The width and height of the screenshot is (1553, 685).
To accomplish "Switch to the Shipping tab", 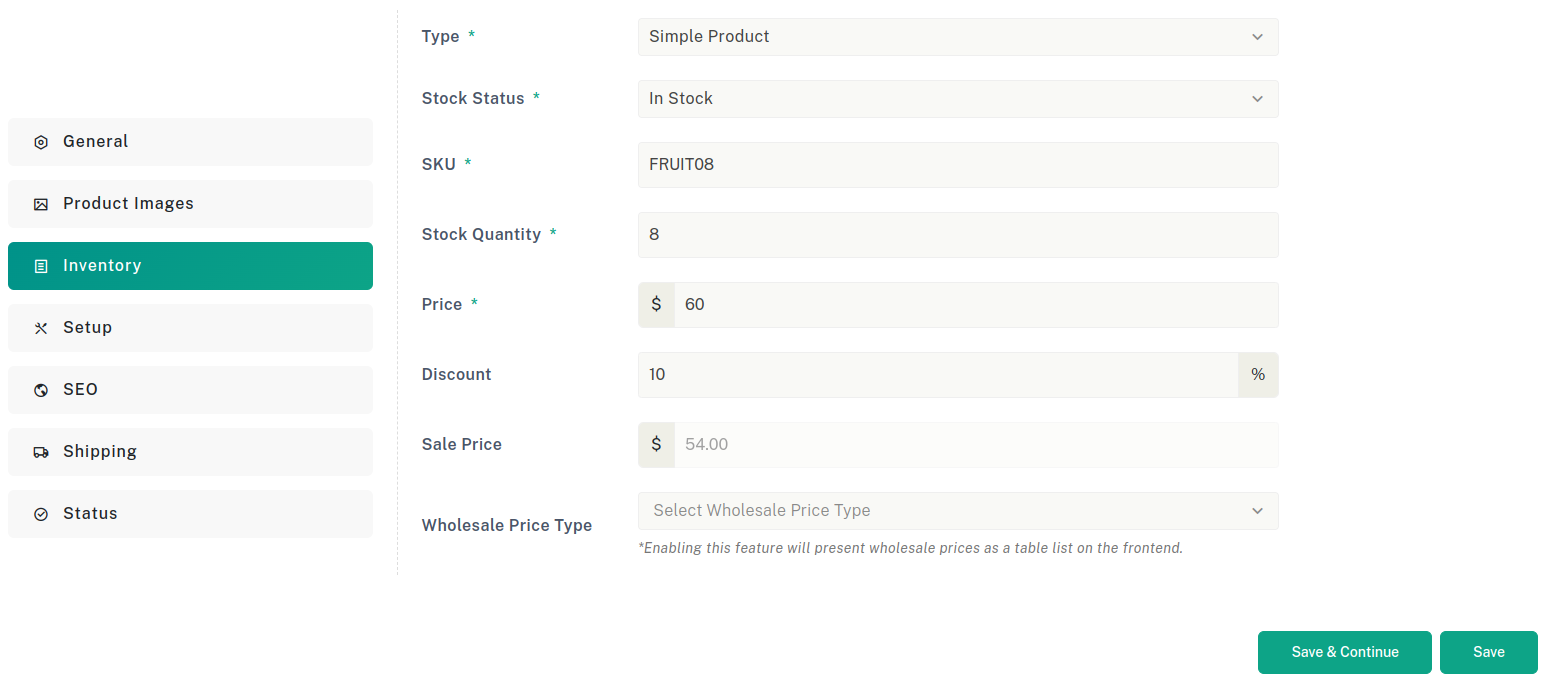I will click(190, 452).
